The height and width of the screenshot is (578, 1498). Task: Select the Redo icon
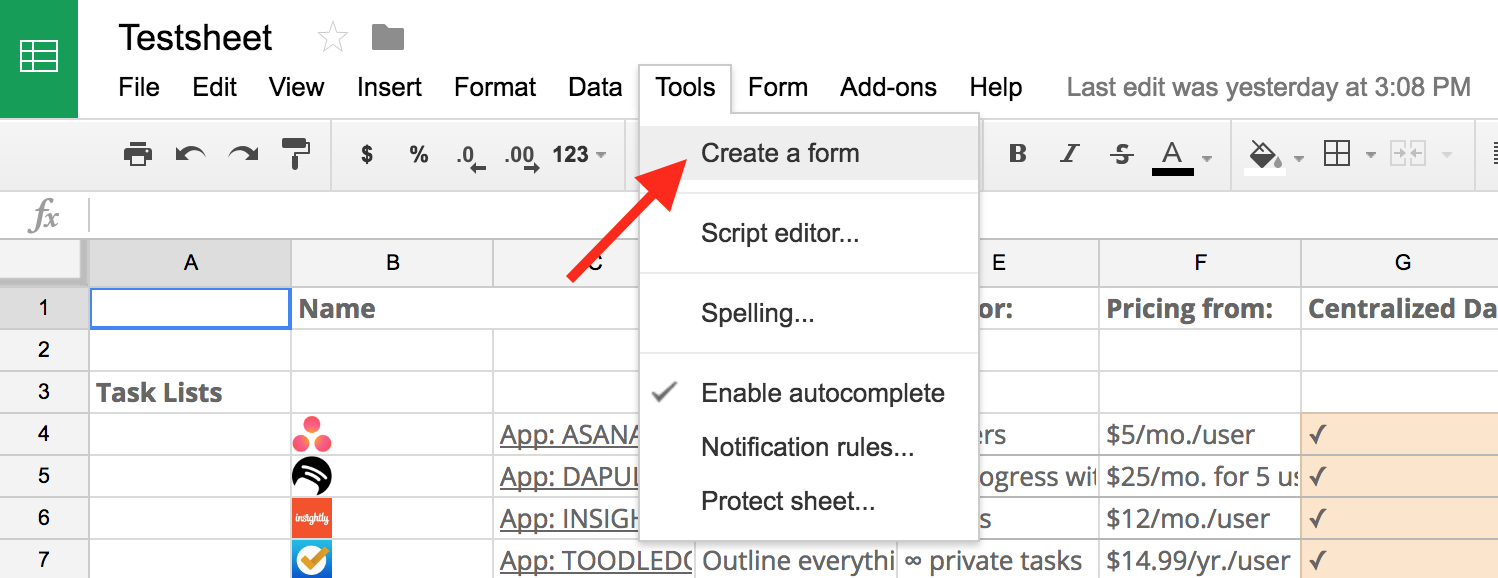tap(243, 154)
